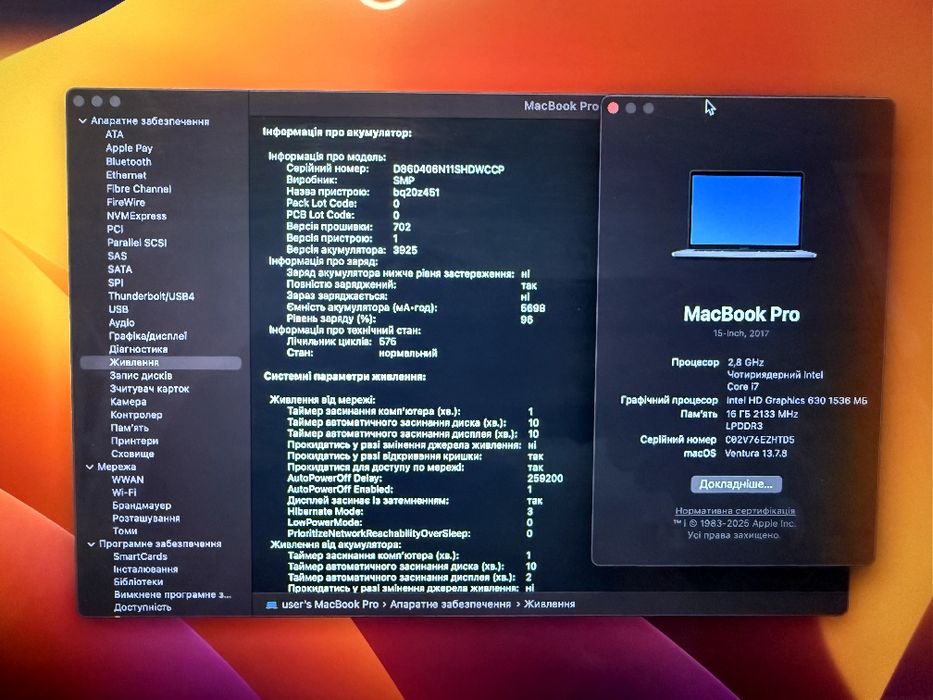Open Графіка/дисплеї entry
933x700 pixels.
coord(148,336)
